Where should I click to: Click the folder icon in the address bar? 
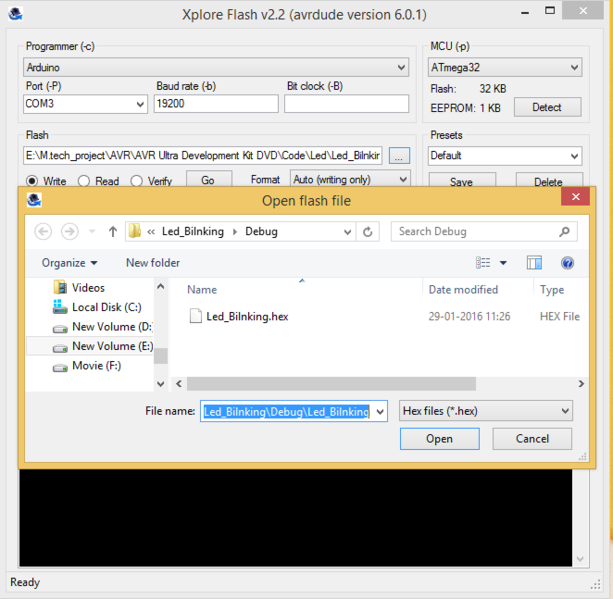click(x=134, y=231)
